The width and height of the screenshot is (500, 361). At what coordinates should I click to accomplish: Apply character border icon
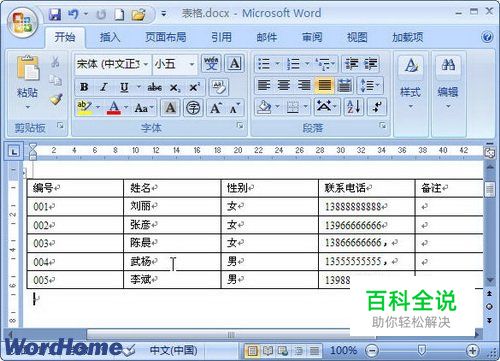tap(235, 63)
